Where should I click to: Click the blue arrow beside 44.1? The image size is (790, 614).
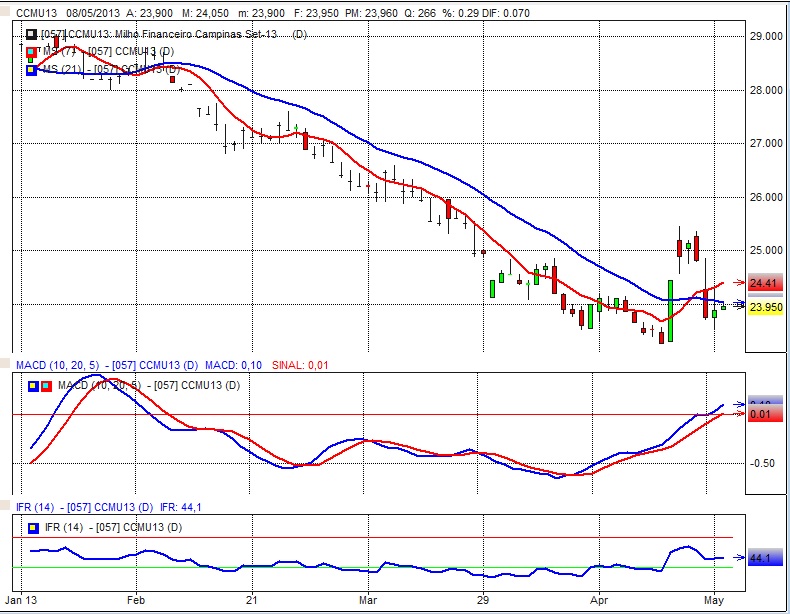click(x=740, y=556)
